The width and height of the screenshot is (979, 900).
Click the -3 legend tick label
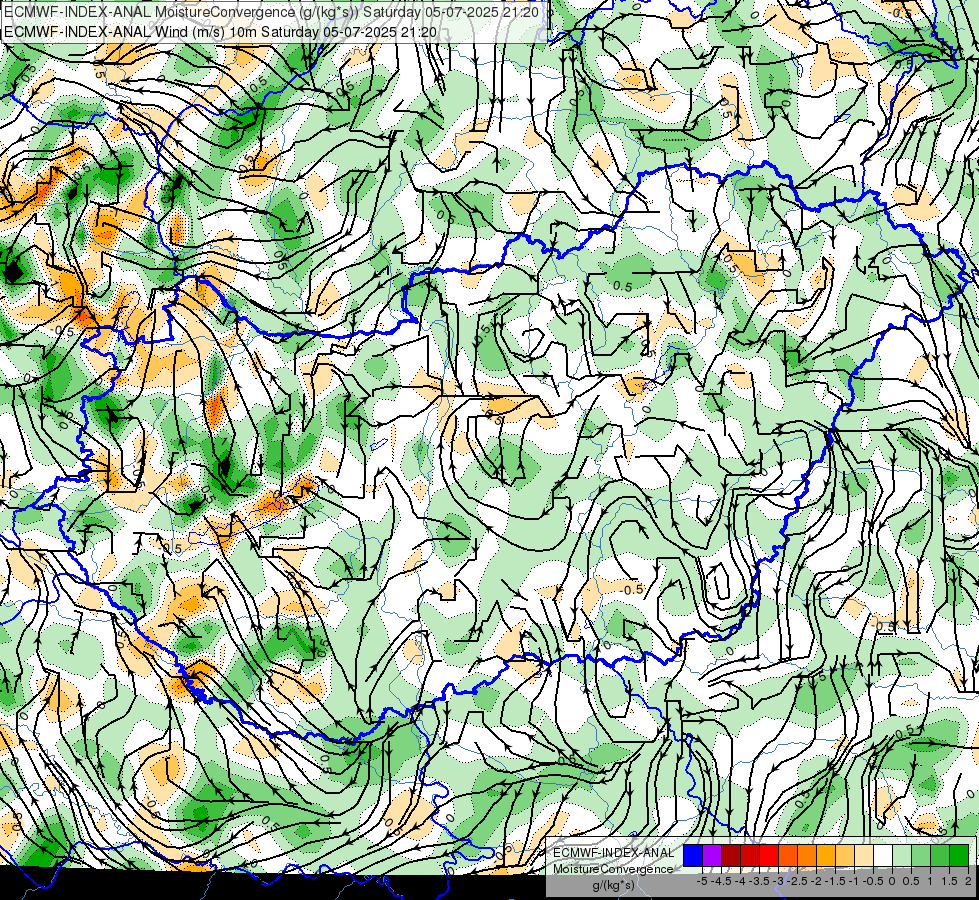pyautogui.click(x=778, y=881)
